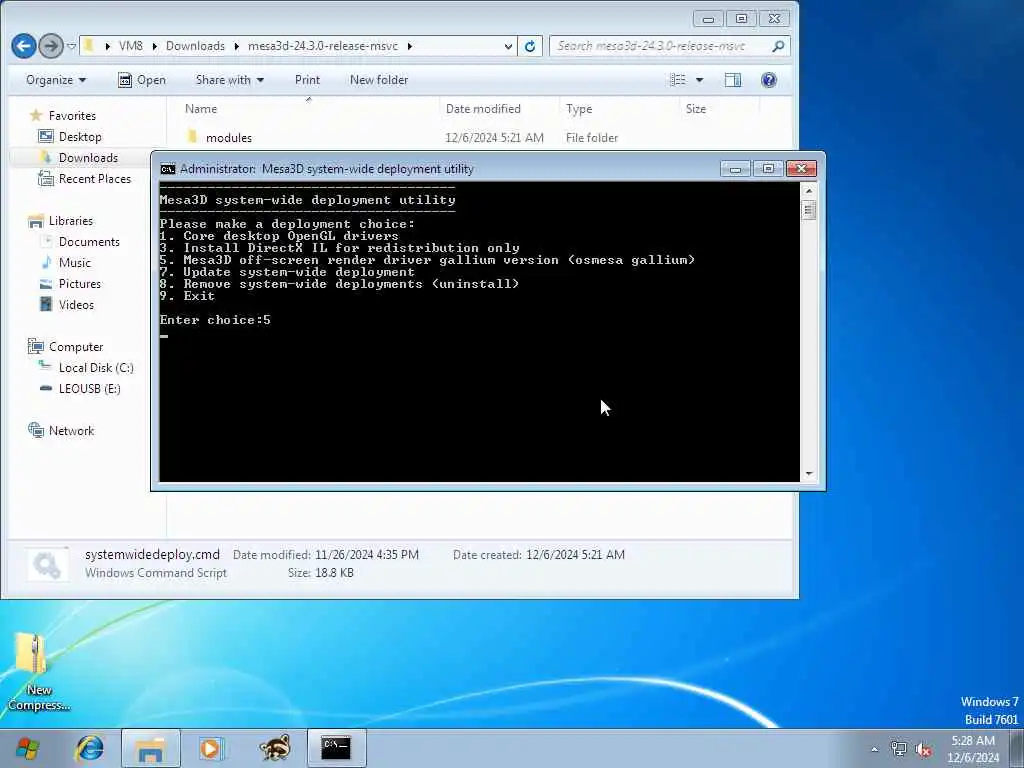1024x768 pixels.
Task: Open the Share with menu
Action: coord(230,80)
